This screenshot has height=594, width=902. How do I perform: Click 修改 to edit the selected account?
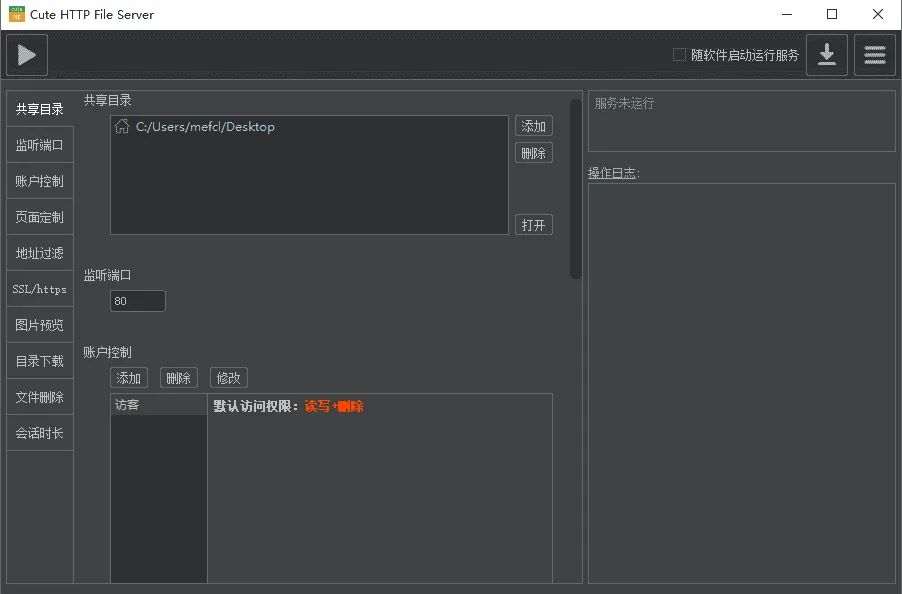point(228,377)
